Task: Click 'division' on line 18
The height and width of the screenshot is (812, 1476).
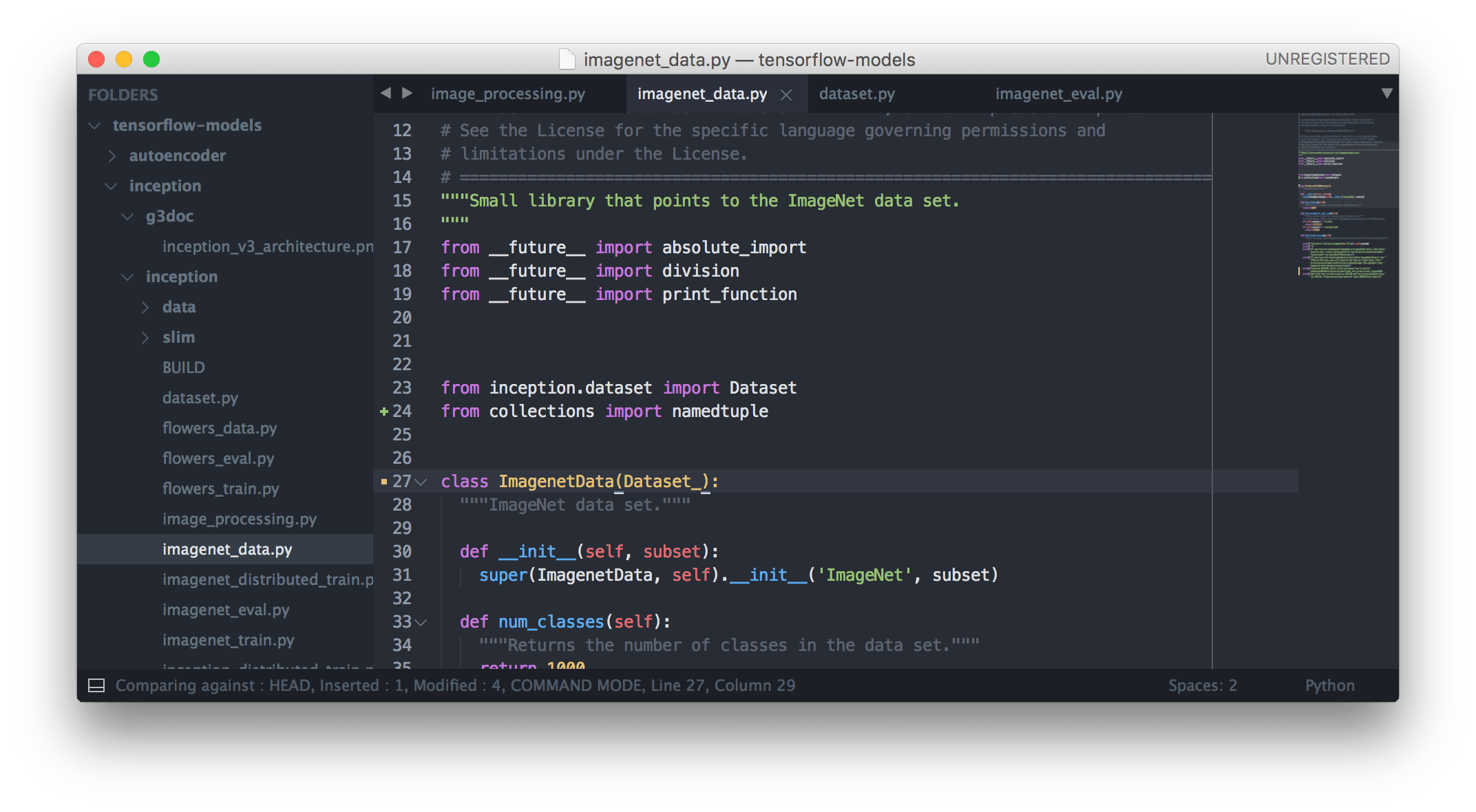Action: 701,271
